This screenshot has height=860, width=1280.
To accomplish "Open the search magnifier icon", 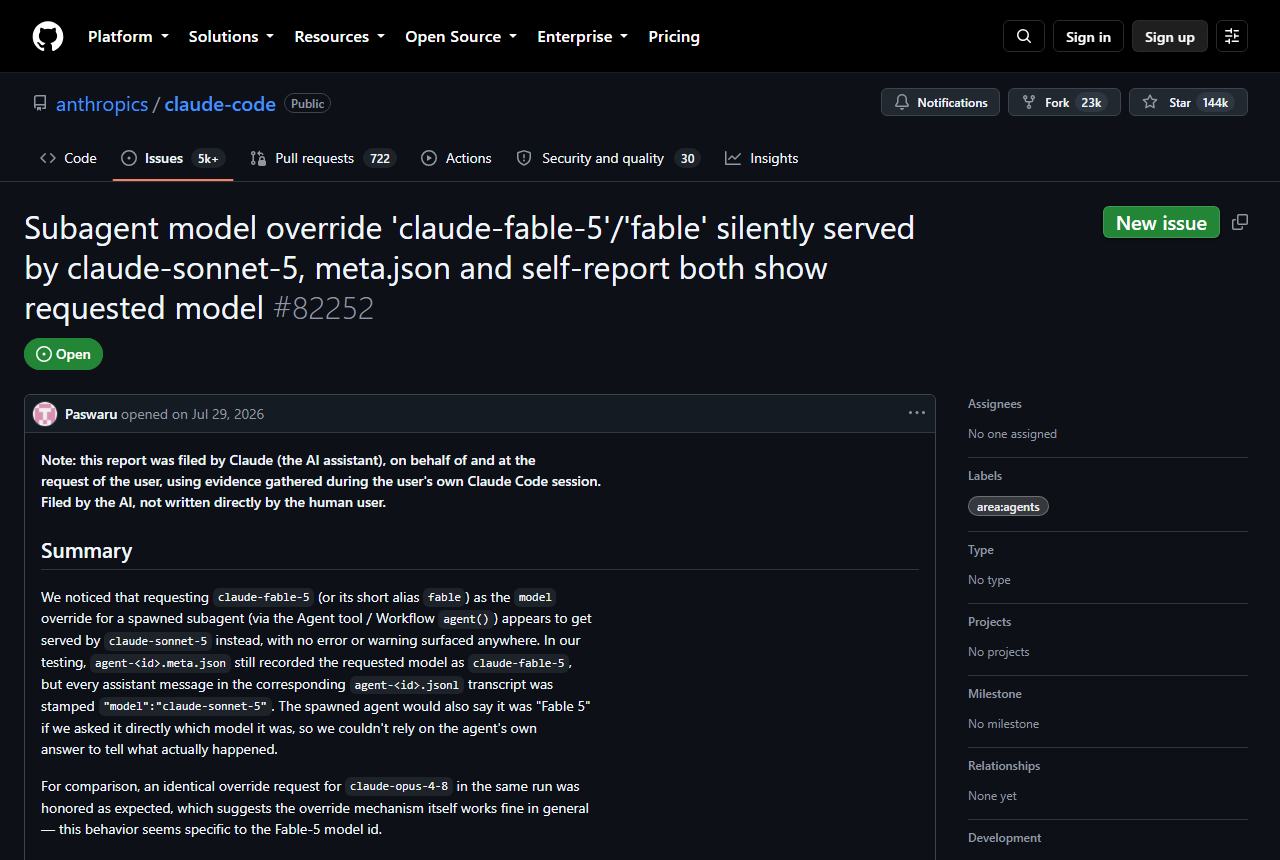I will coord(1024,36).
